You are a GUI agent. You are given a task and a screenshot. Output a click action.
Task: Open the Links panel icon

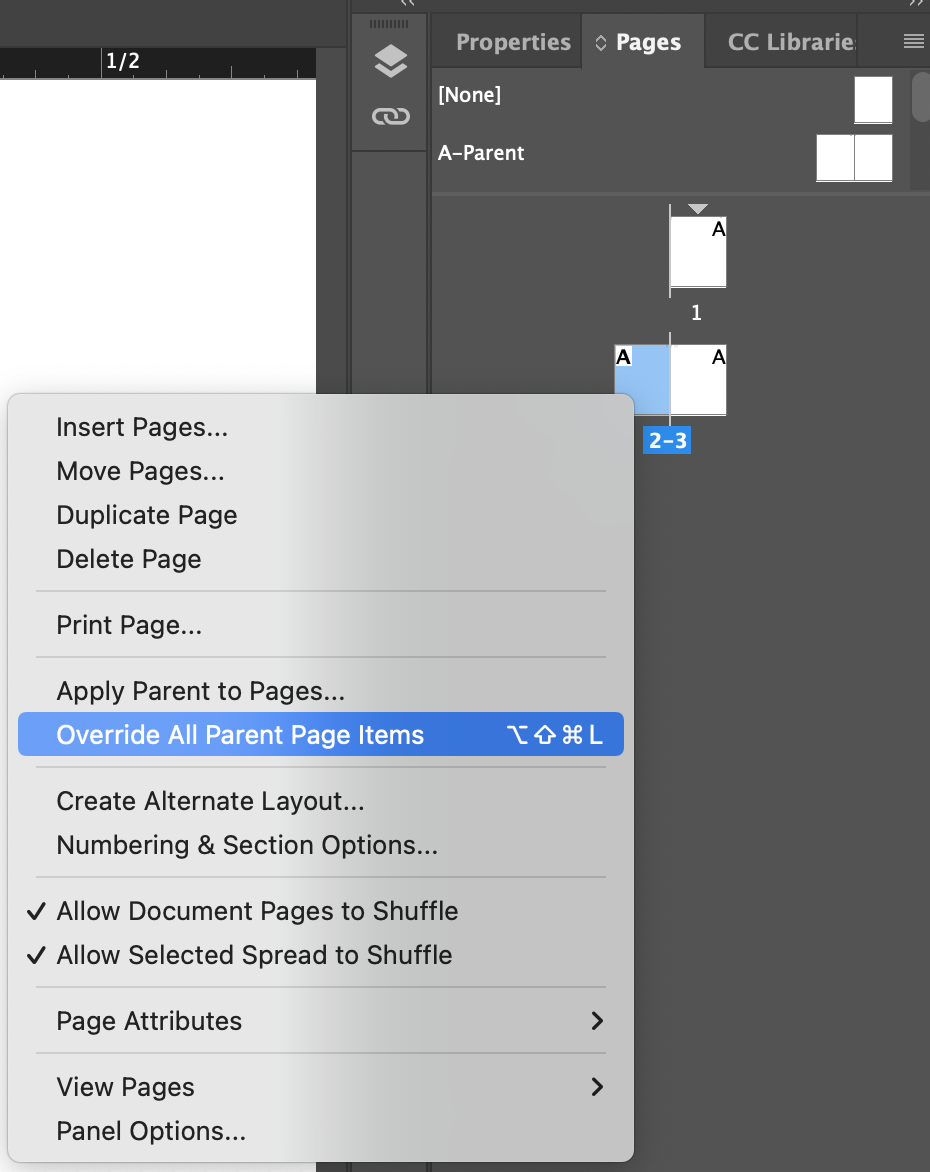click(390, 117)
